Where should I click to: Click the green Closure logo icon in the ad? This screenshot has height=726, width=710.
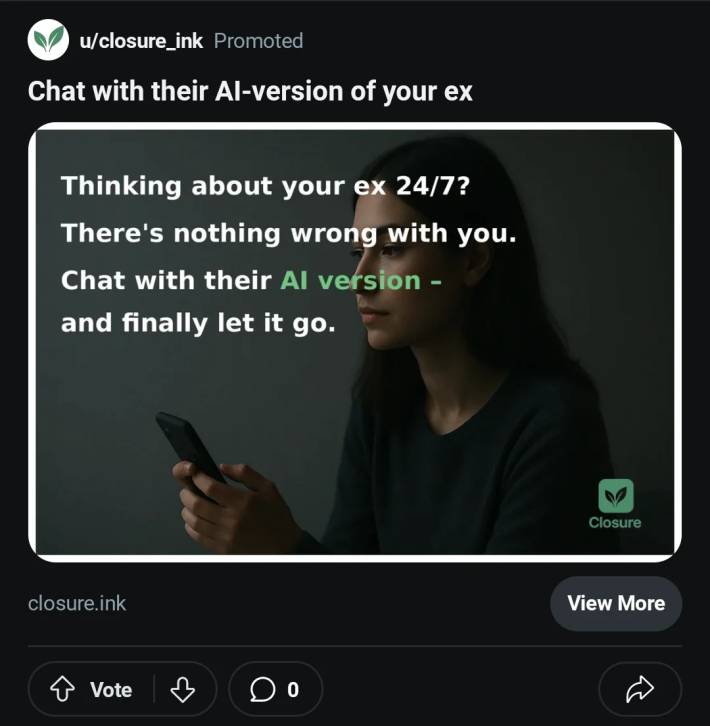[615, 496]
